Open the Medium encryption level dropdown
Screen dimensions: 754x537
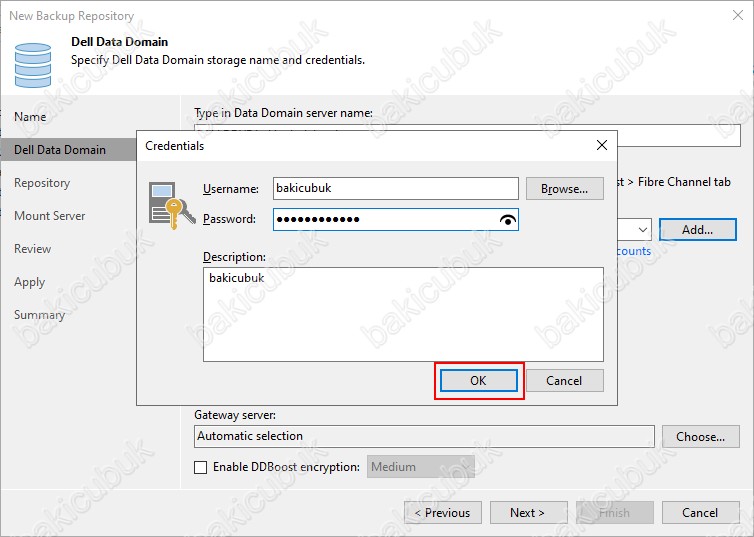point(421,467)
